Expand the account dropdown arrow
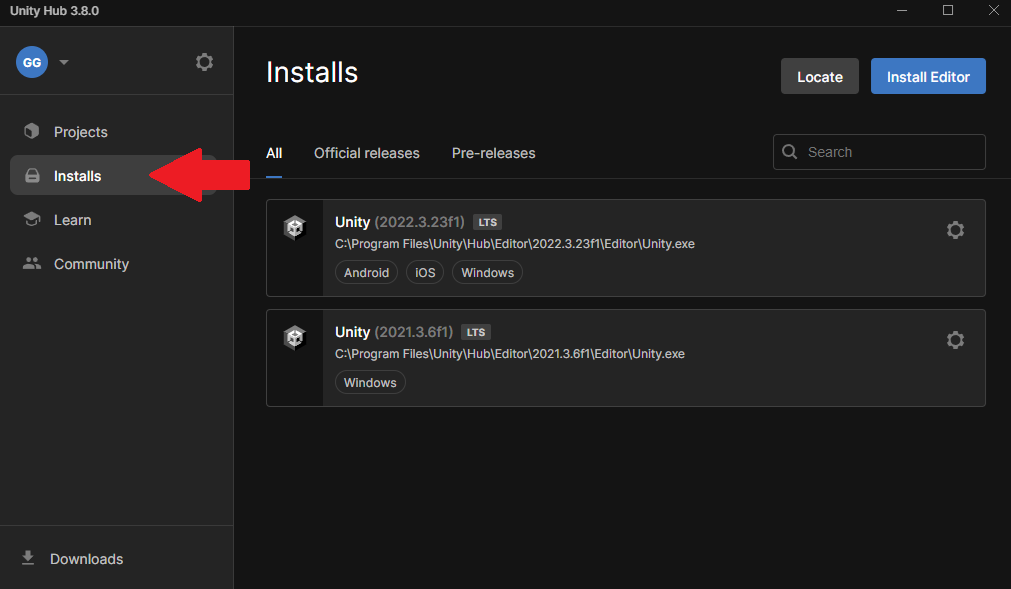The width and height of the screenshot is (1011, 589). tap(64, 63)
